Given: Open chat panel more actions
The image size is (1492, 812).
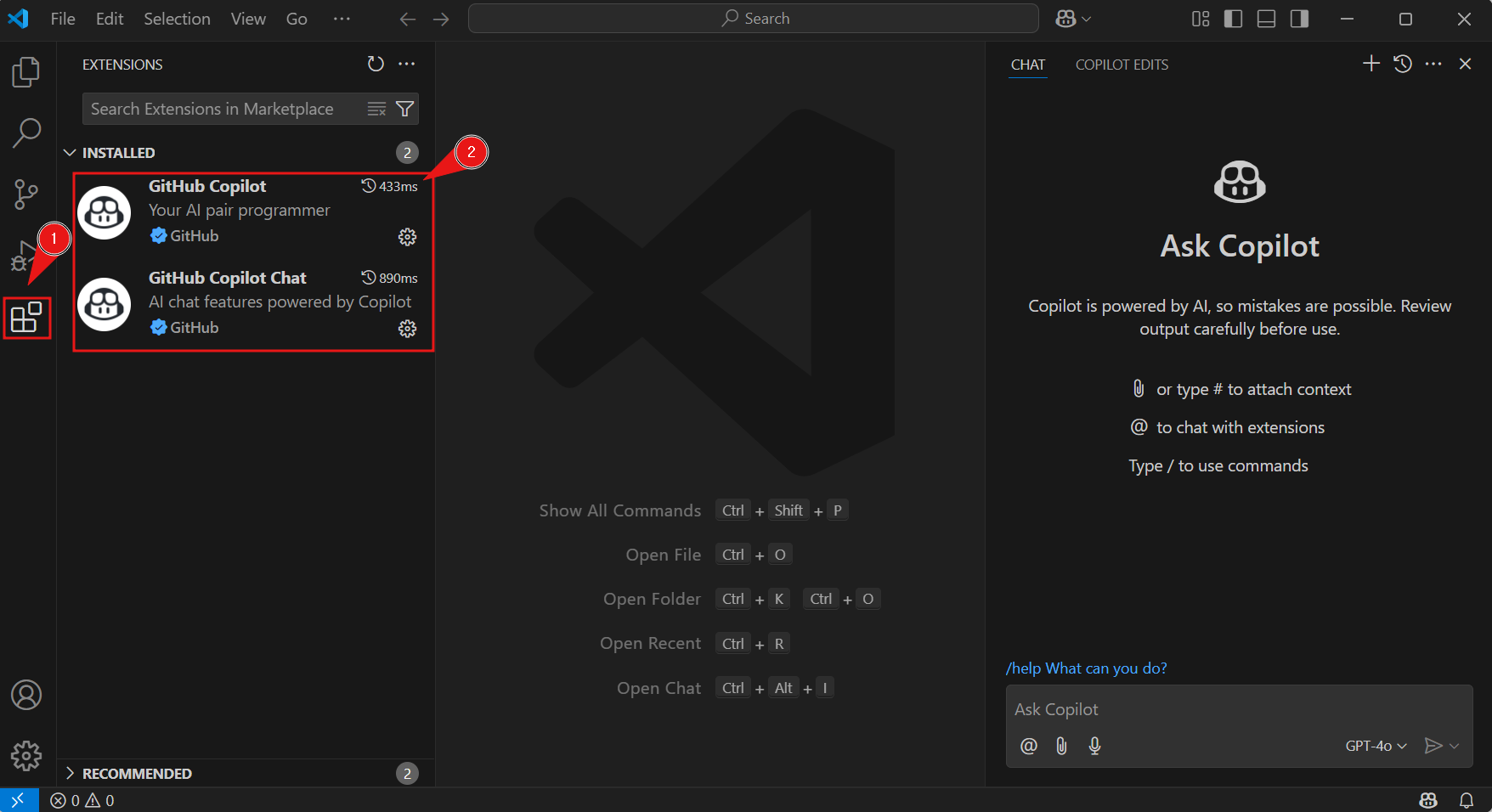Looking at the screenshot, I should pyautogui.click(x=1433, y=64).
